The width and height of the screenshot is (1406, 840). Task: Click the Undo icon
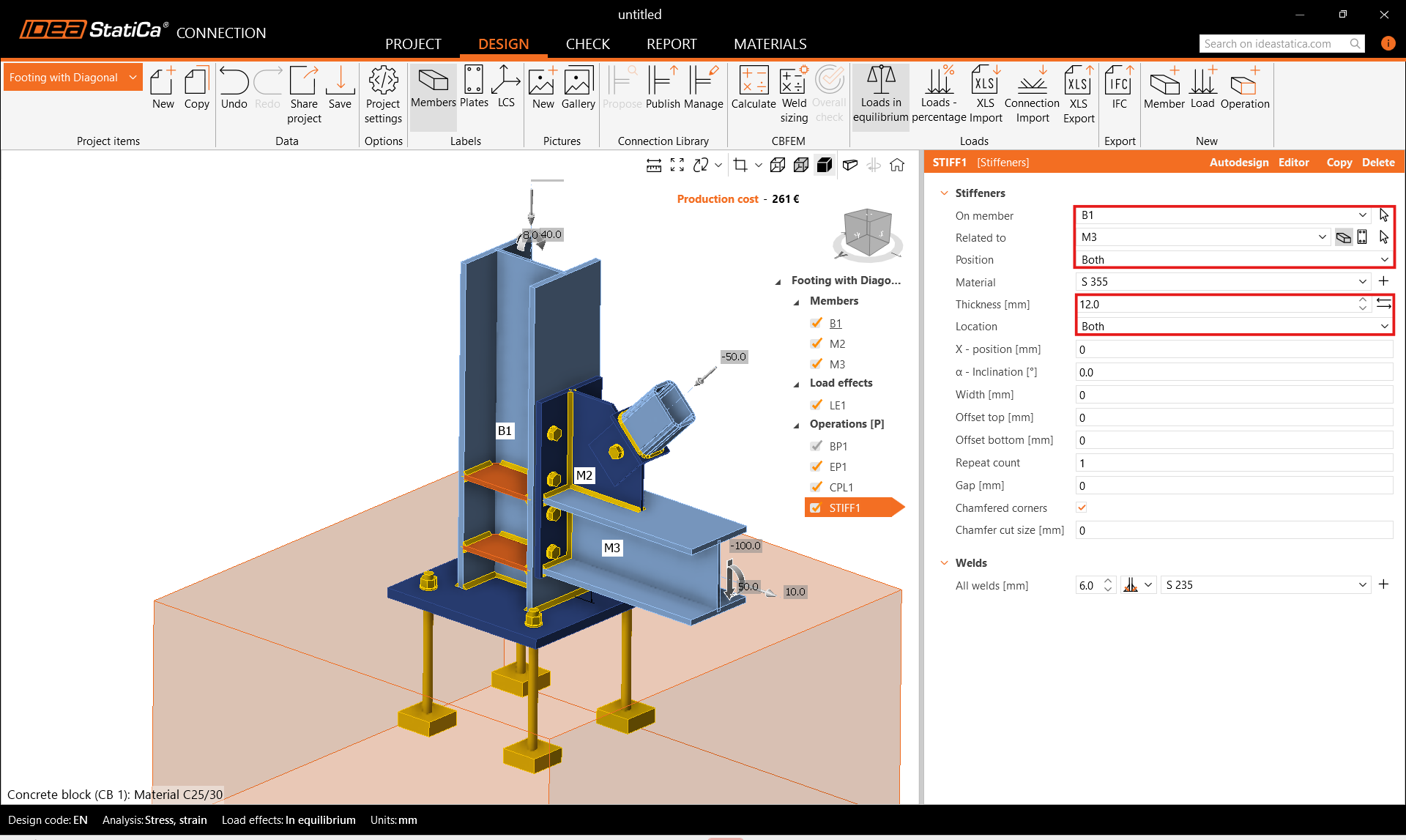pos(234,88)
